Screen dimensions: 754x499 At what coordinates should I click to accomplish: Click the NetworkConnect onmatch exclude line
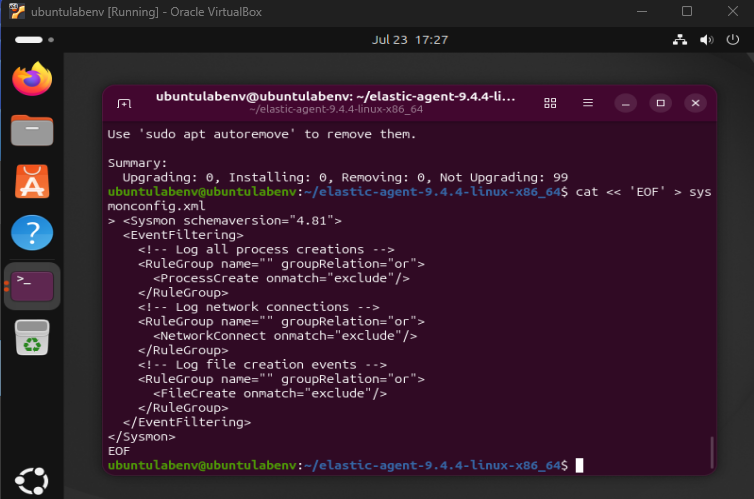(x=285, y=336)
